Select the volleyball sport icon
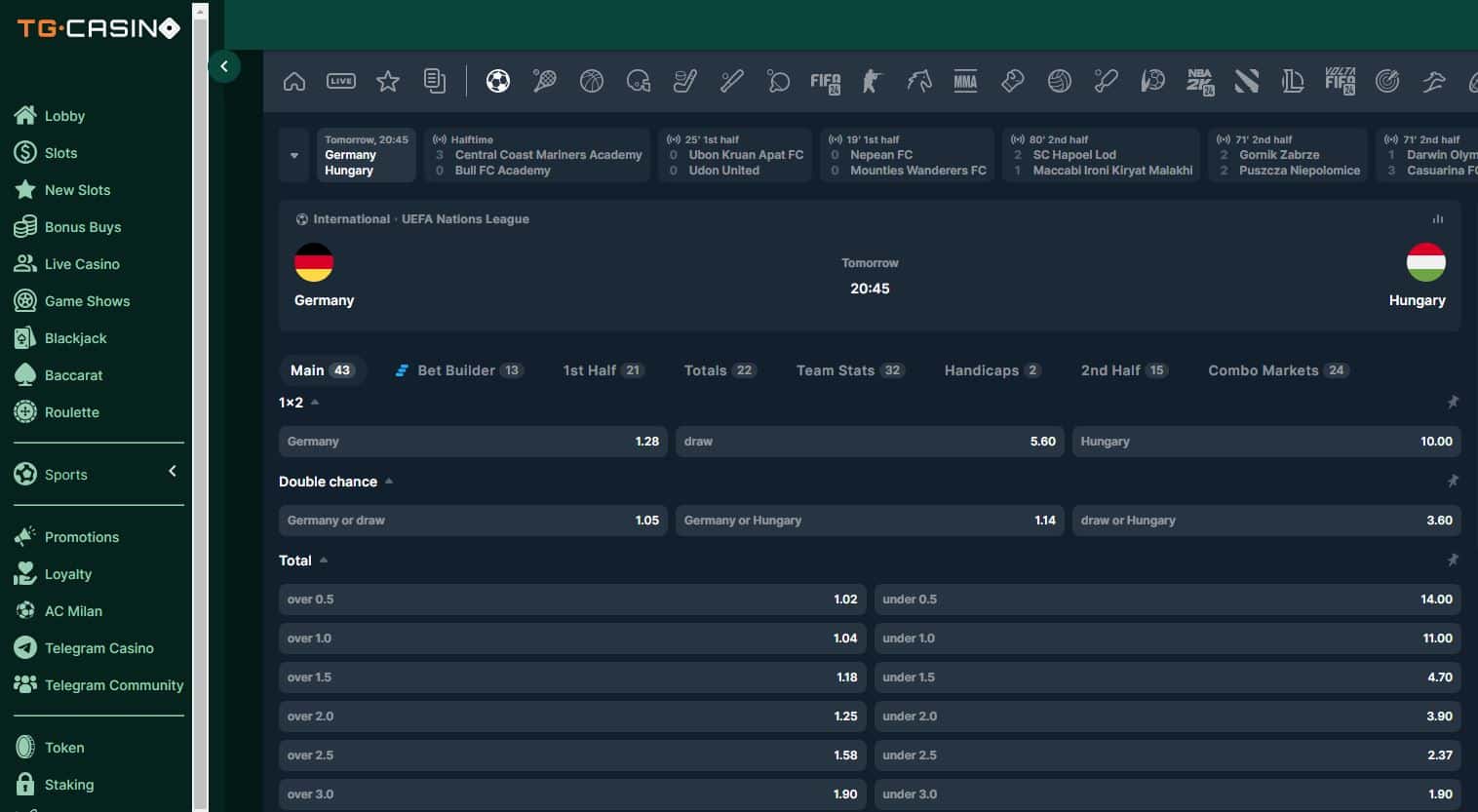The height and width of the screenshot is (812, 1478). [1060, 82]
